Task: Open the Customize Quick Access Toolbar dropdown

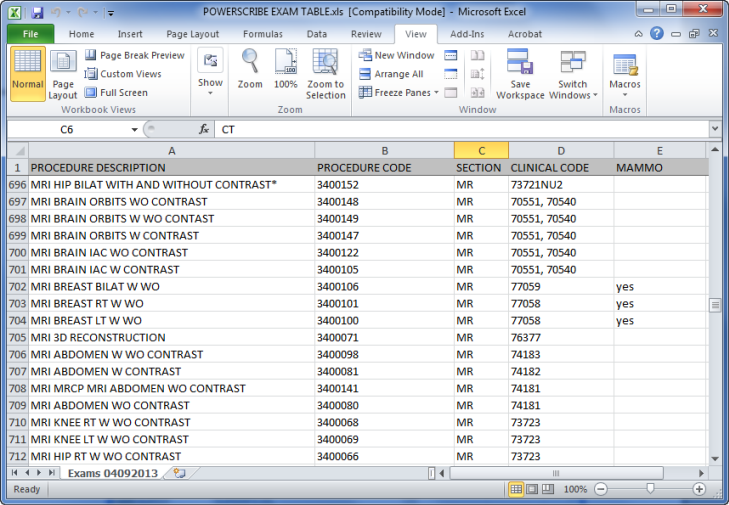Action: point(111,13)
